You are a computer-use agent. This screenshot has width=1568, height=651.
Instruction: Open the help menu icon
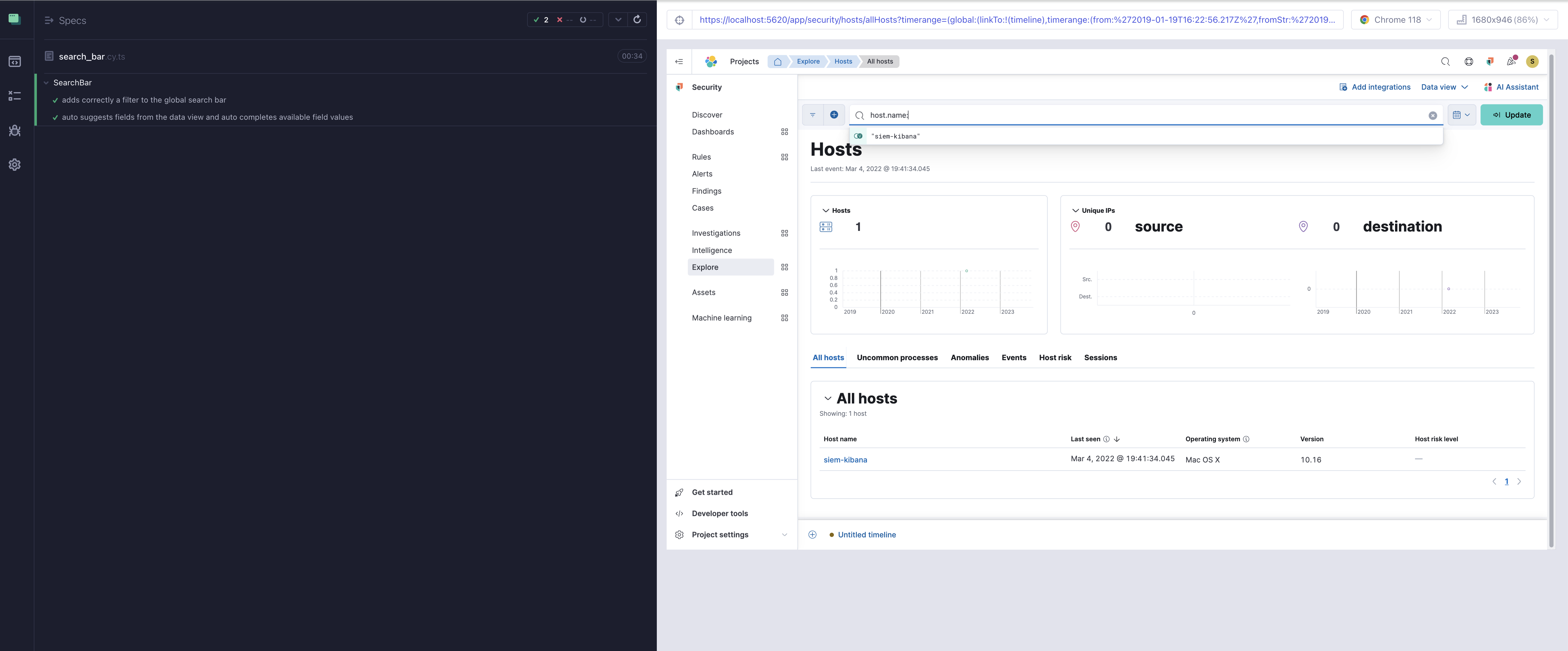(1468, 61)
